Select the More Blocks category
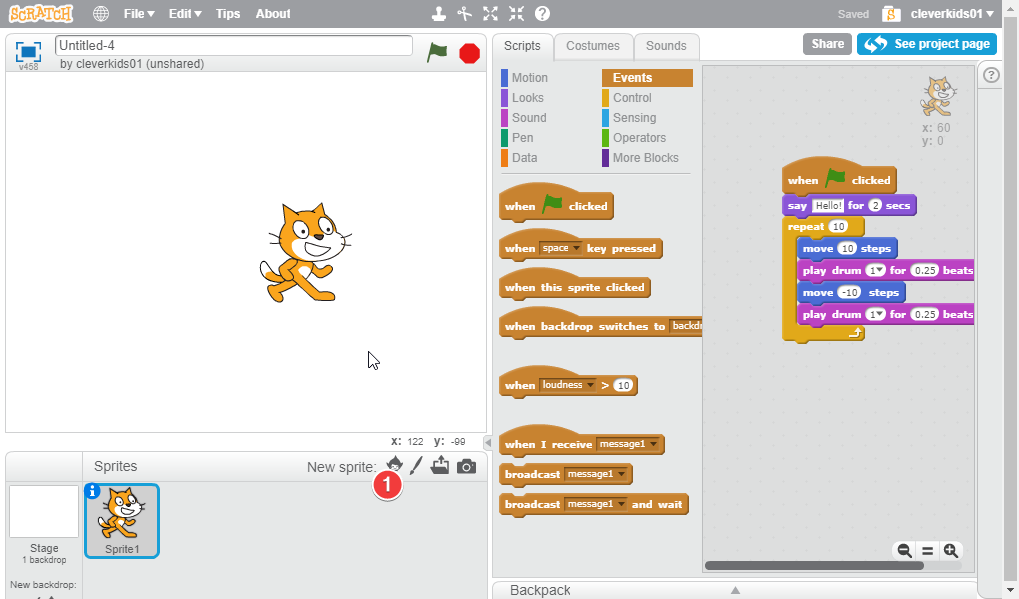The width and height of the screenshot is (1019, 599). click(645, 159)
